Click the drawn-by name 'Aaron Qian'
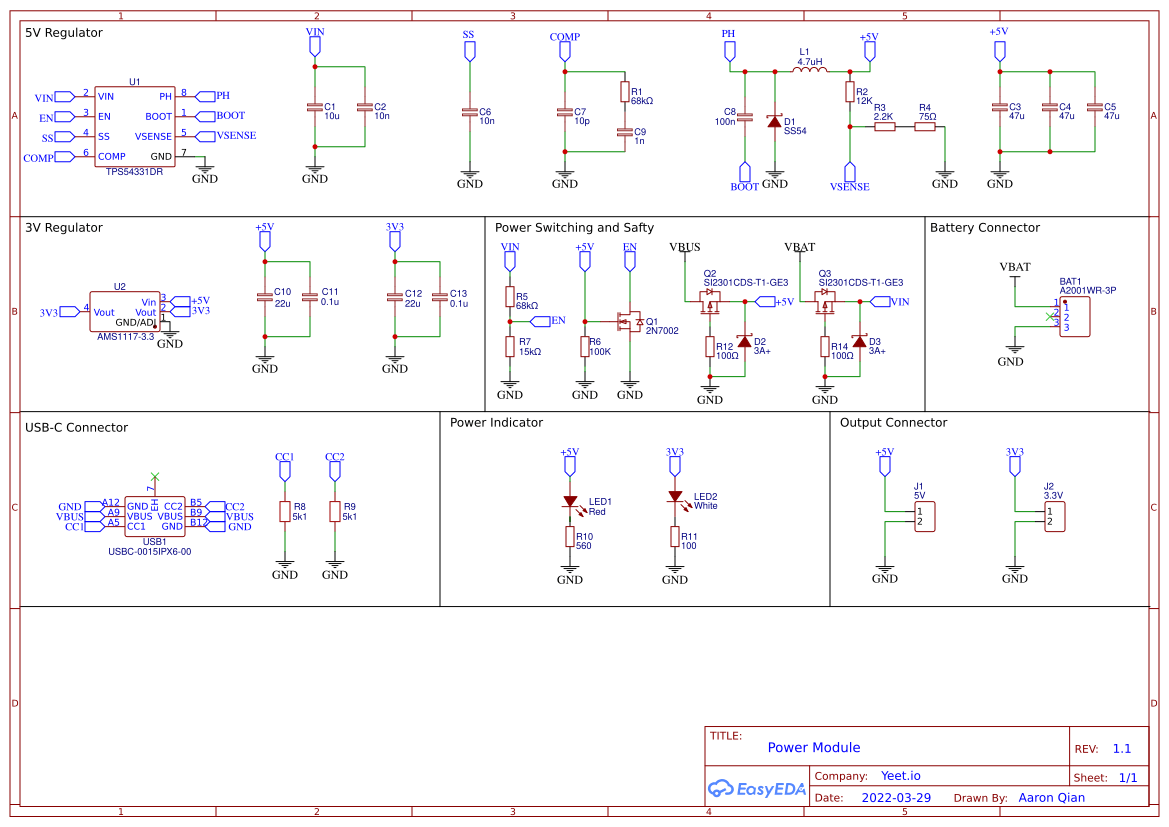Screen dimensions: 1169x827 [x=1051, y=797]
